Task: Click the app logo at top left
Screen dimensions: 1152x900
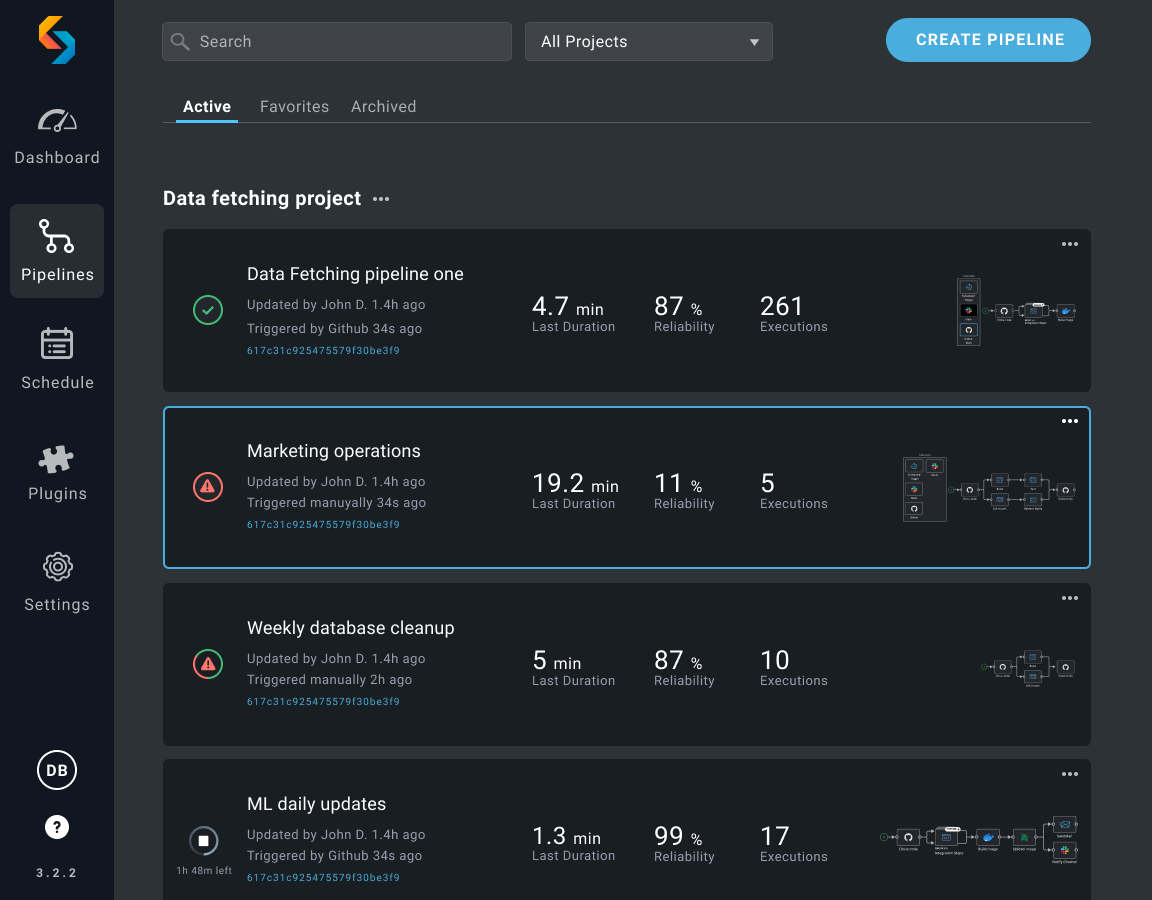Action: point(57,40)
